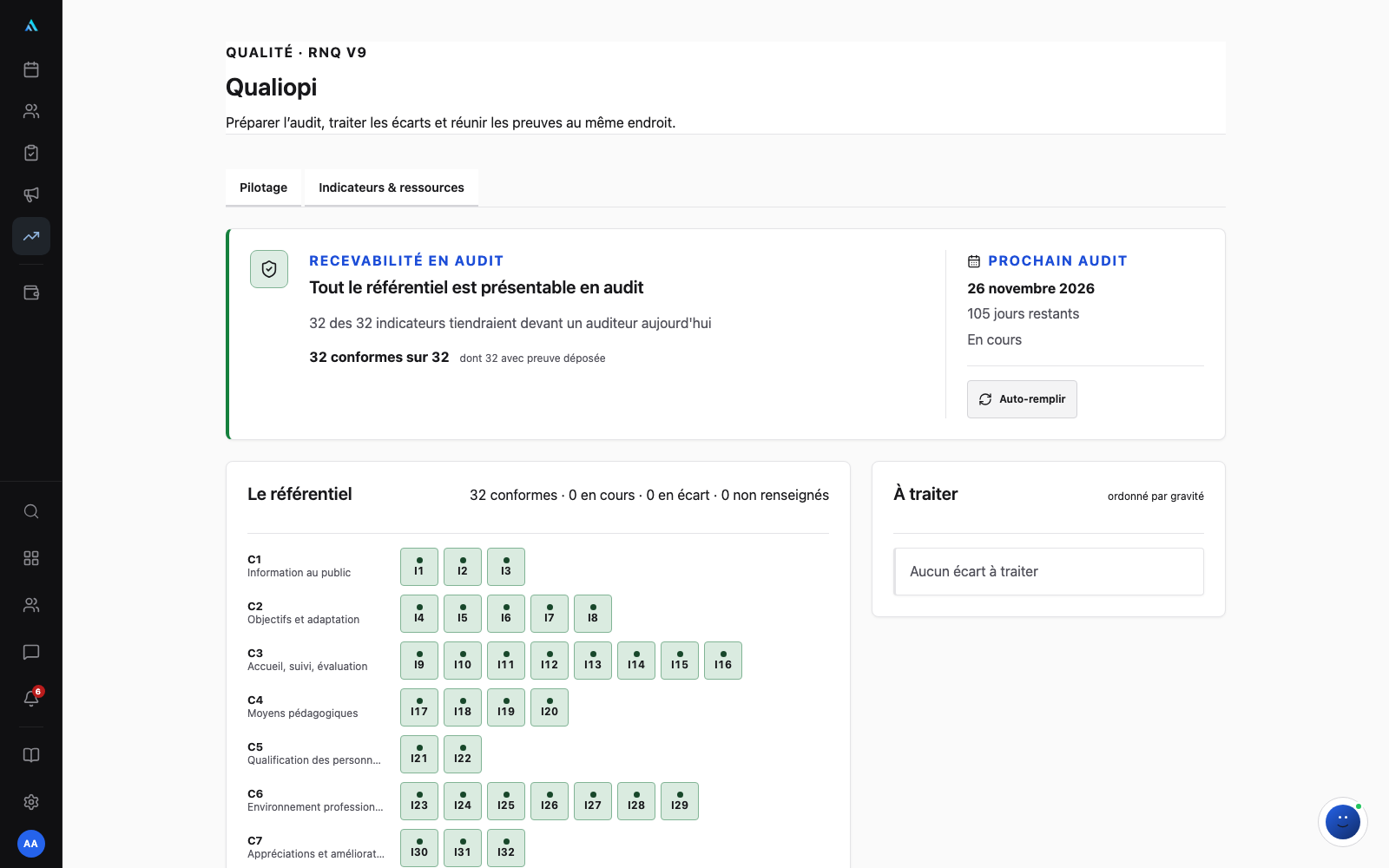The height and width of the screenshot is (868, 1389).
Task: Click the ordonné par gravité label
Action: [1155, 496]
